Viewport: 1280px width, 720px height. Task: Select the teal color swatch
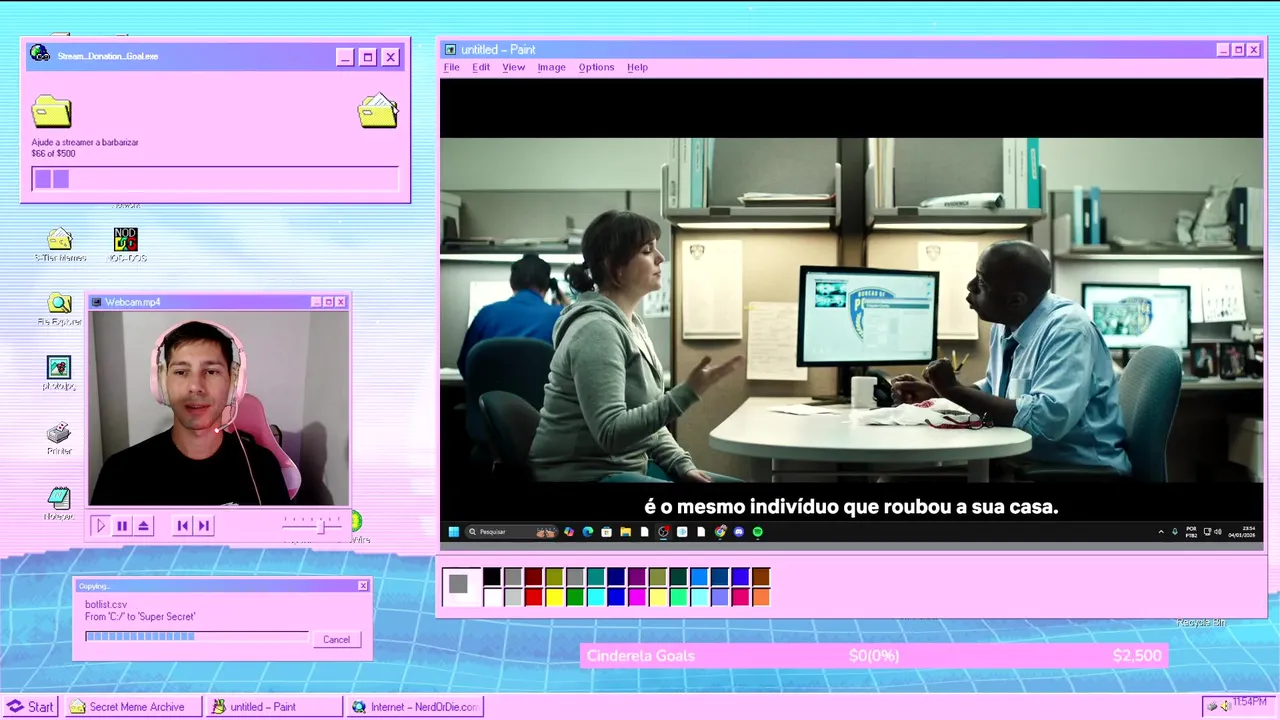(596, 576)
